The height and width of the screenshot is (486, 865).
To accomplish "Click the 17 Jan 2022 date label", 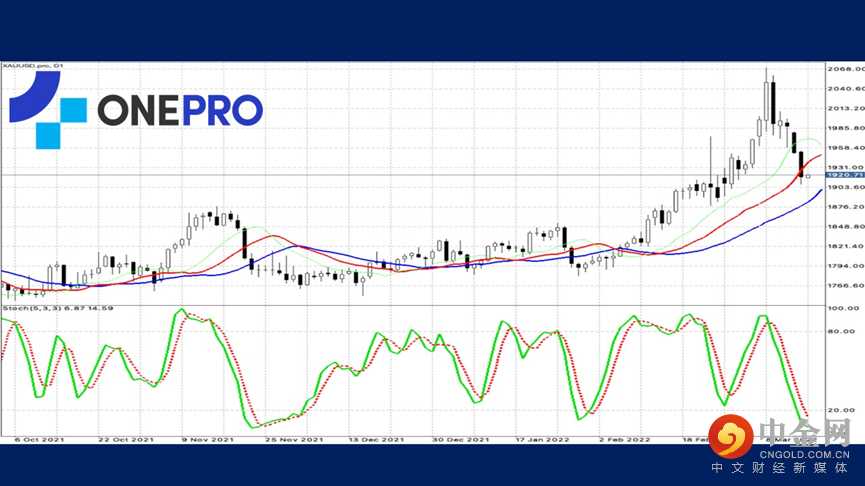I will (543, 440).
